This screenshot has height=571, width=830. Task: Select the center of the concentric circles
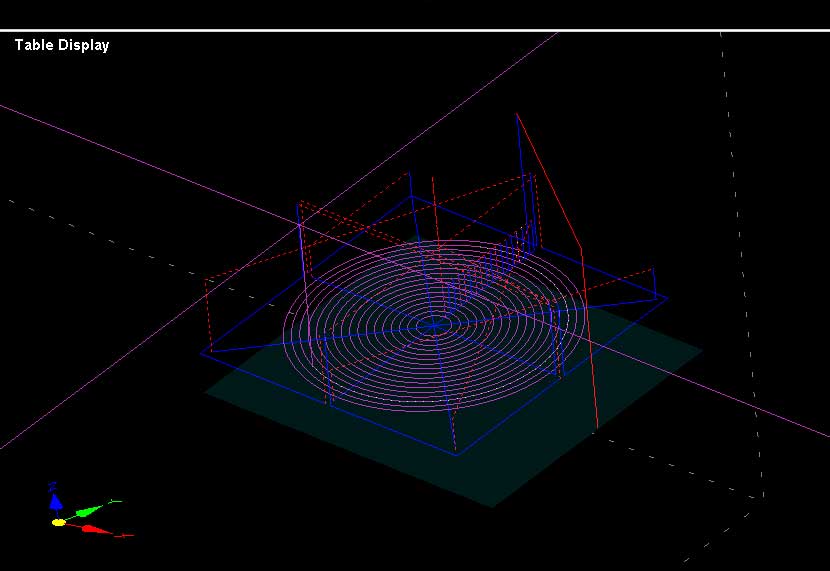433,324
